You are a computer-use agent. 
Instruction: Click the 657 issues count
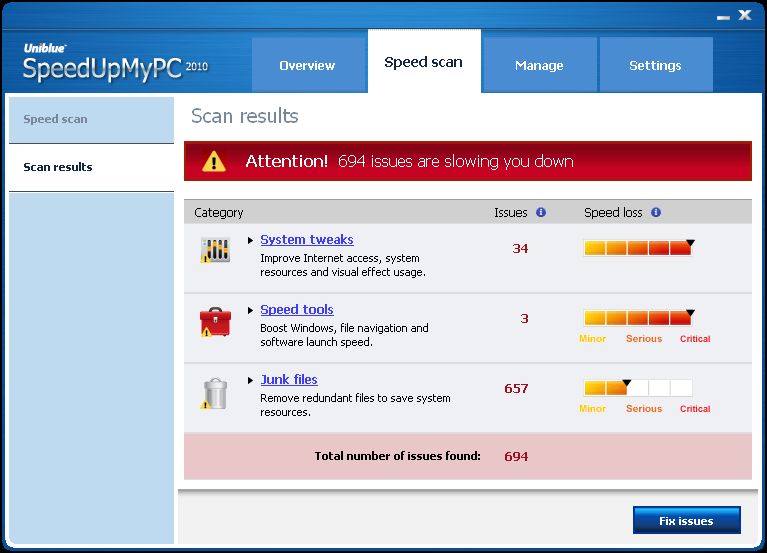(x=516, y=389)
